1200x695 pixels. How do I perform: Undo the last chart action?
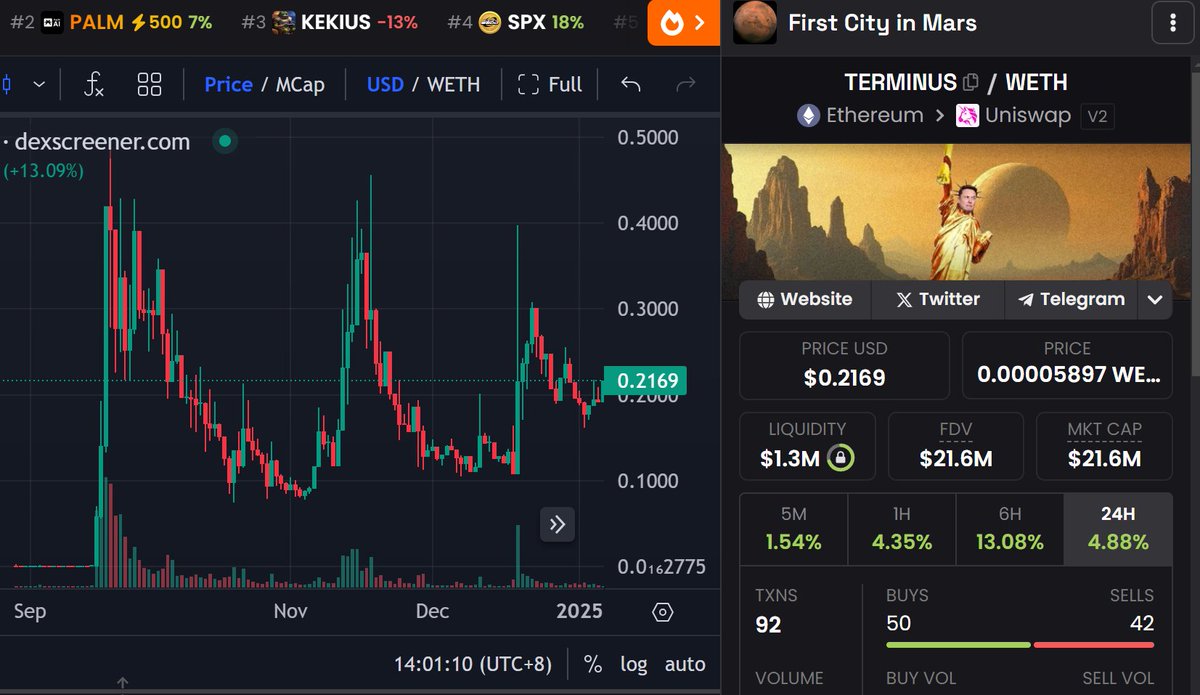(x=630, y=84)
